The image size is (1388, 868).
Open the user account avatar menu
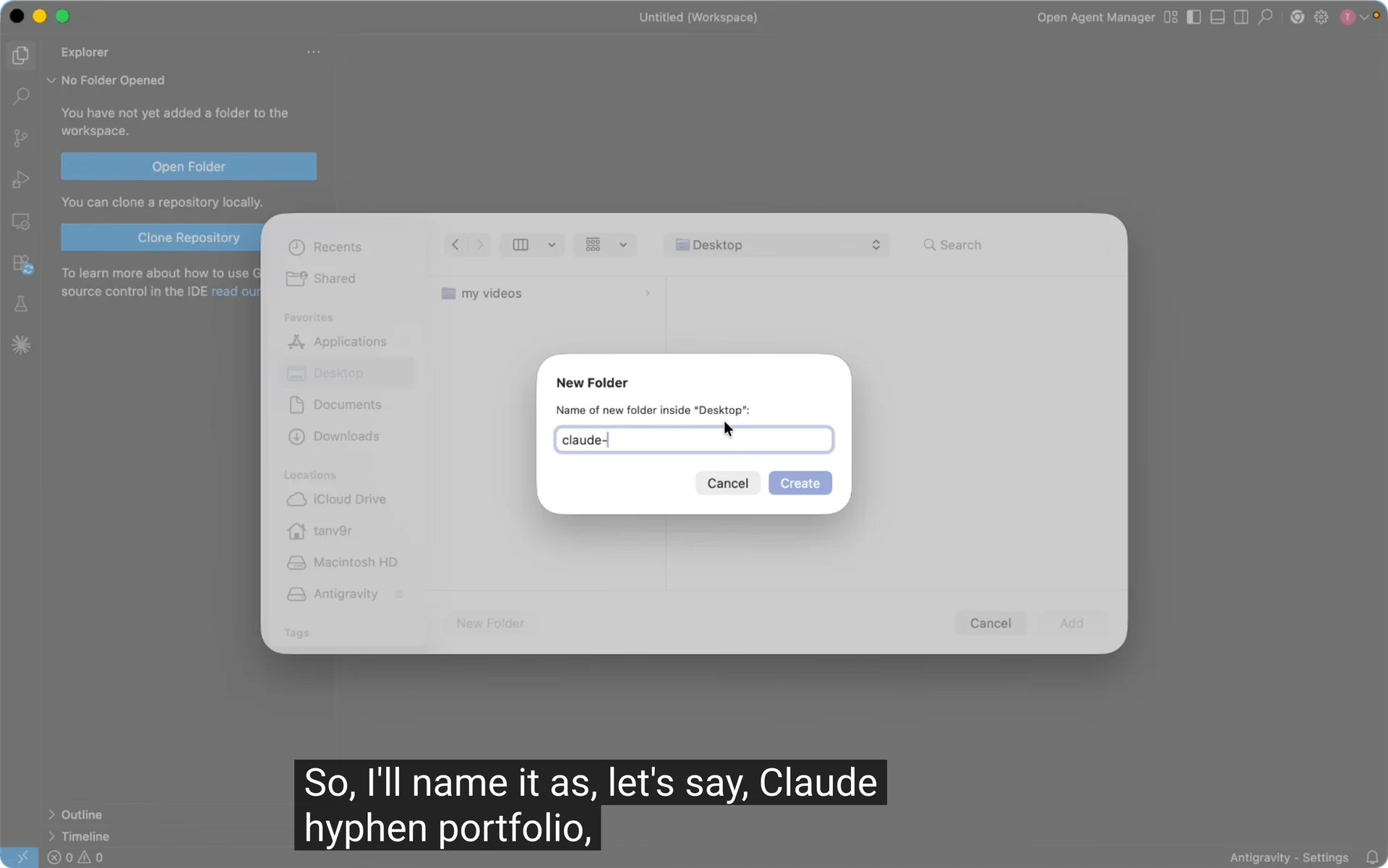pos(1353,17)
